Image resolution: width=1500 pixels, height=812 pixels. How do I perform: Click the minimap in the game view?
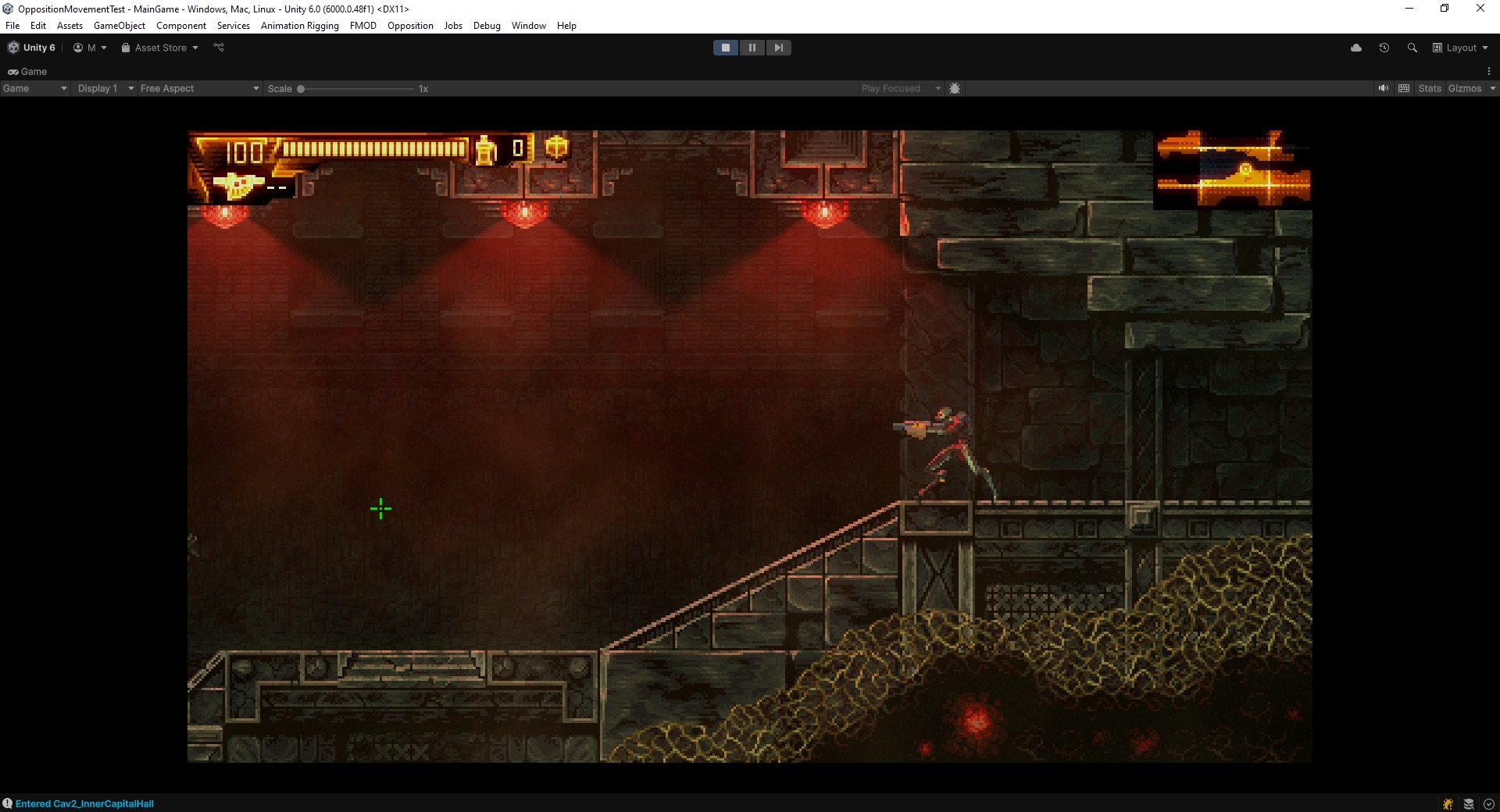pyautogui.click(x=1233, y=169)
